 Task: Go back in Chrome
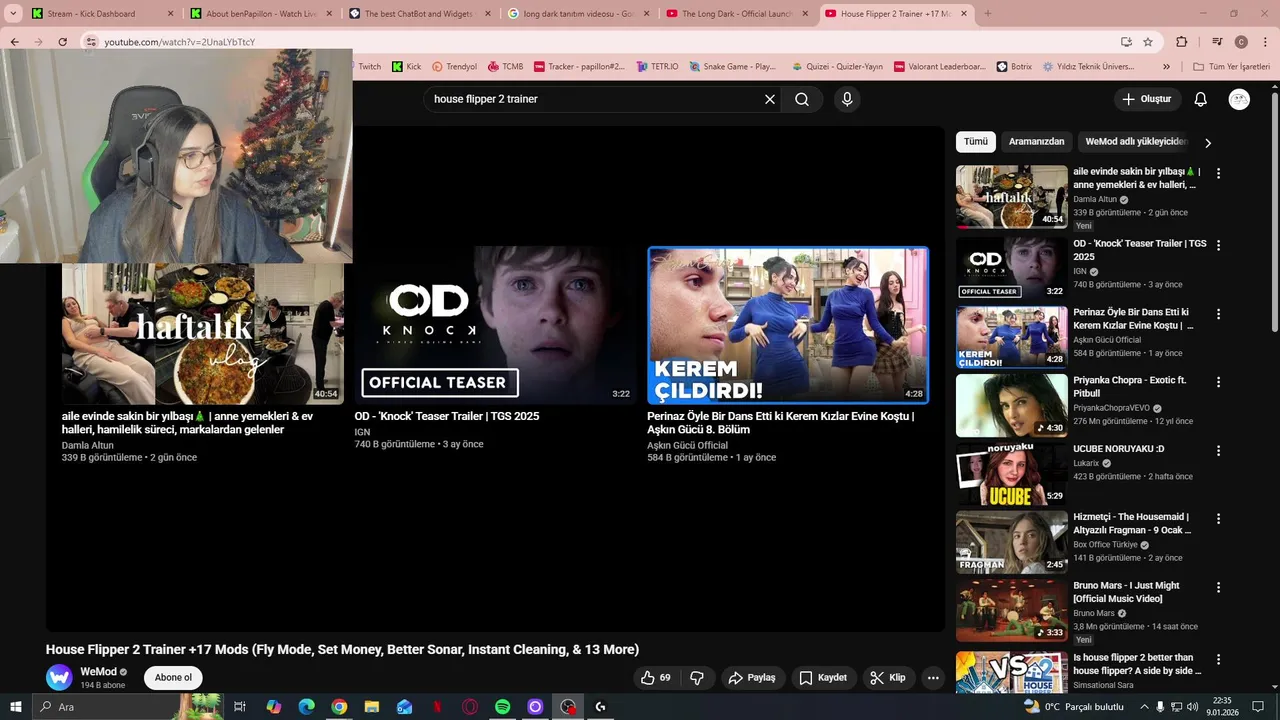[x=15, y=42]
